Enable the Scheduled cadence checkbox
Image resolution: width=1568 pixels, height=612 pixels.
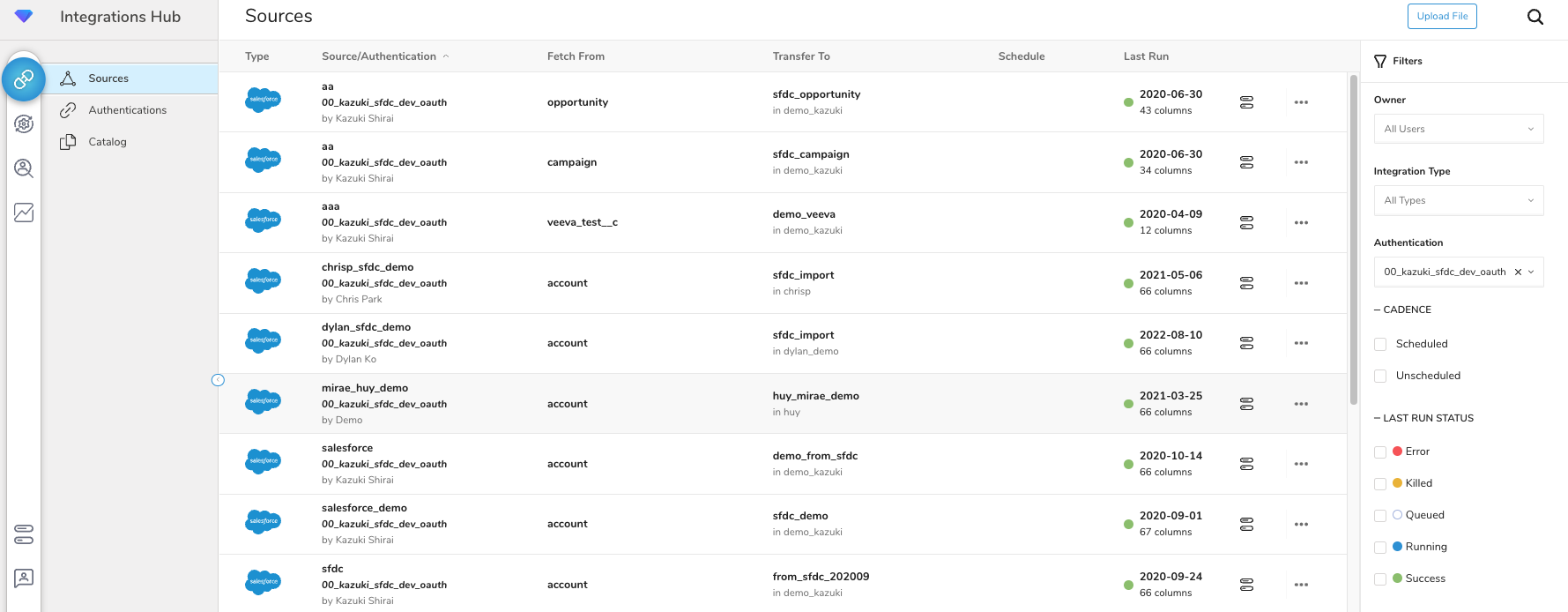pyautogui.click(x=1380, y=344)
